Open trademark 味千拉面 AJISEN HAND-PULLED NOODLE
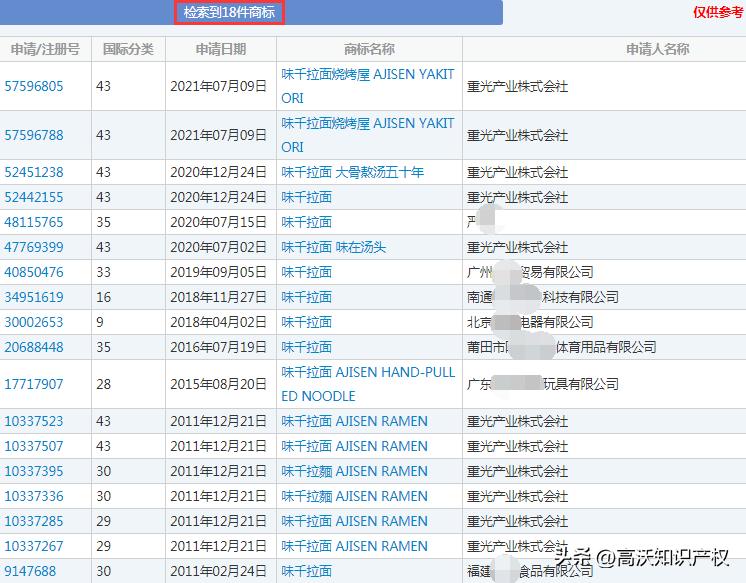Image resolution: width=746 pixels, height=583 pixels. [x=368, y=384]
